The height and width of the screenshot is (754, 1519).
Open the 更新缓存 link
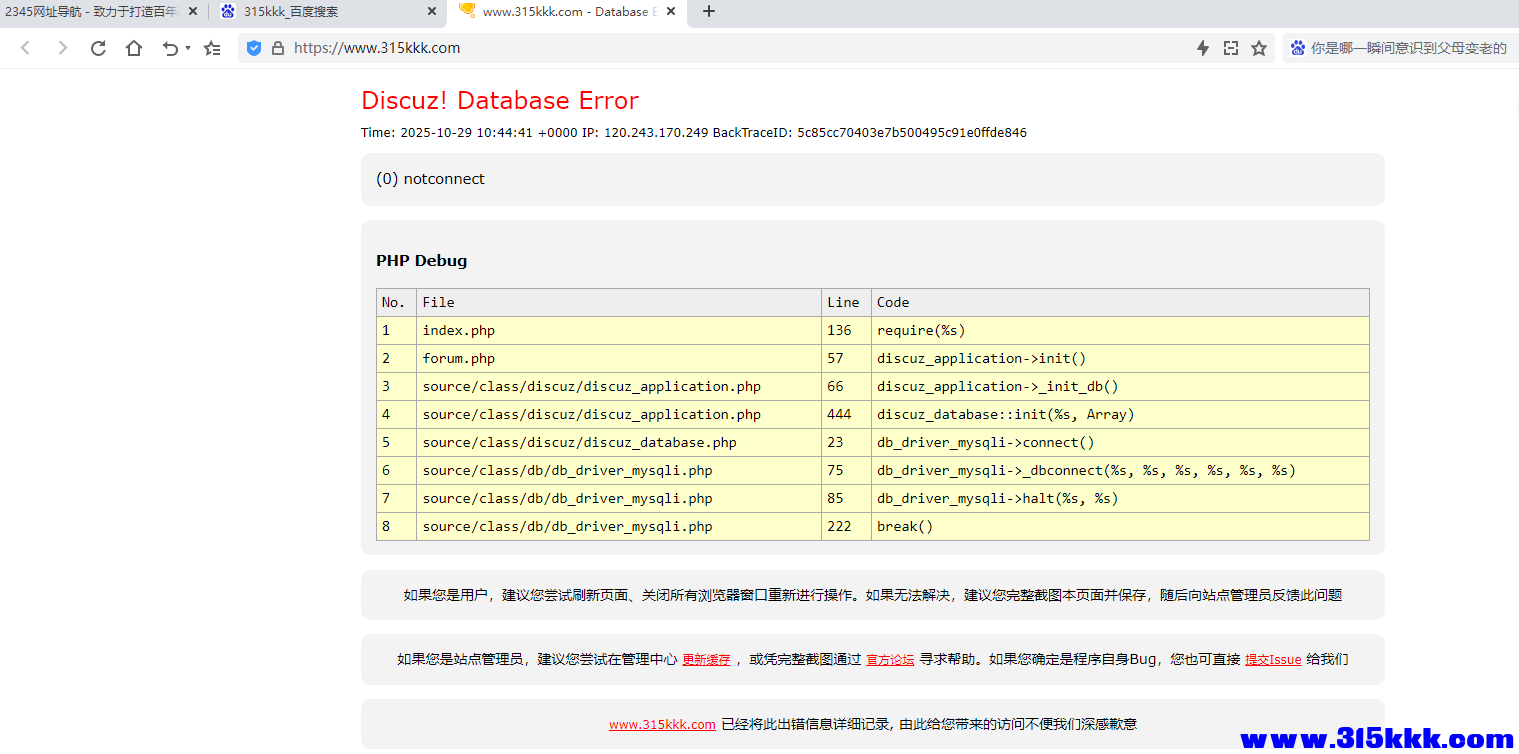pyautogui.click(x=705, y=659)
